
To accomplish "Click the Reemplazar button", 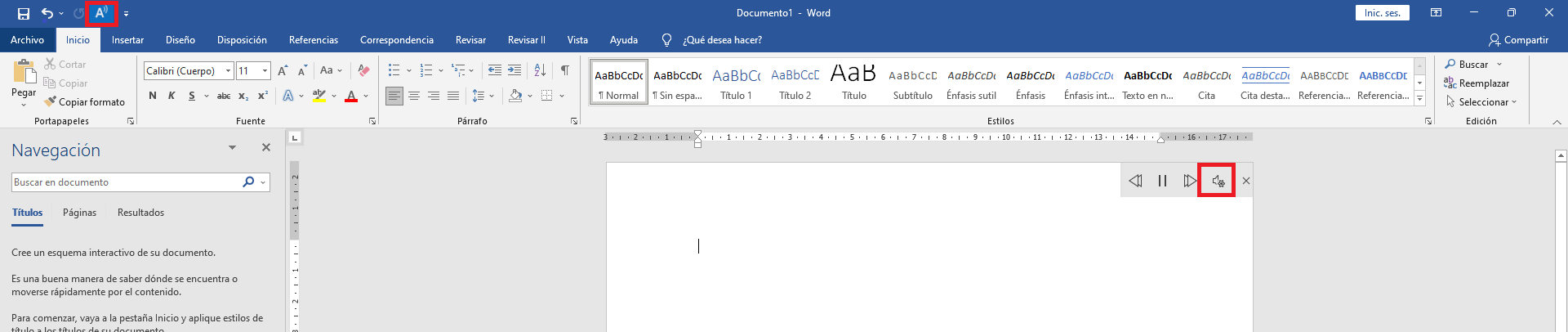I will pyautogui.click(x=1477, y=83).
